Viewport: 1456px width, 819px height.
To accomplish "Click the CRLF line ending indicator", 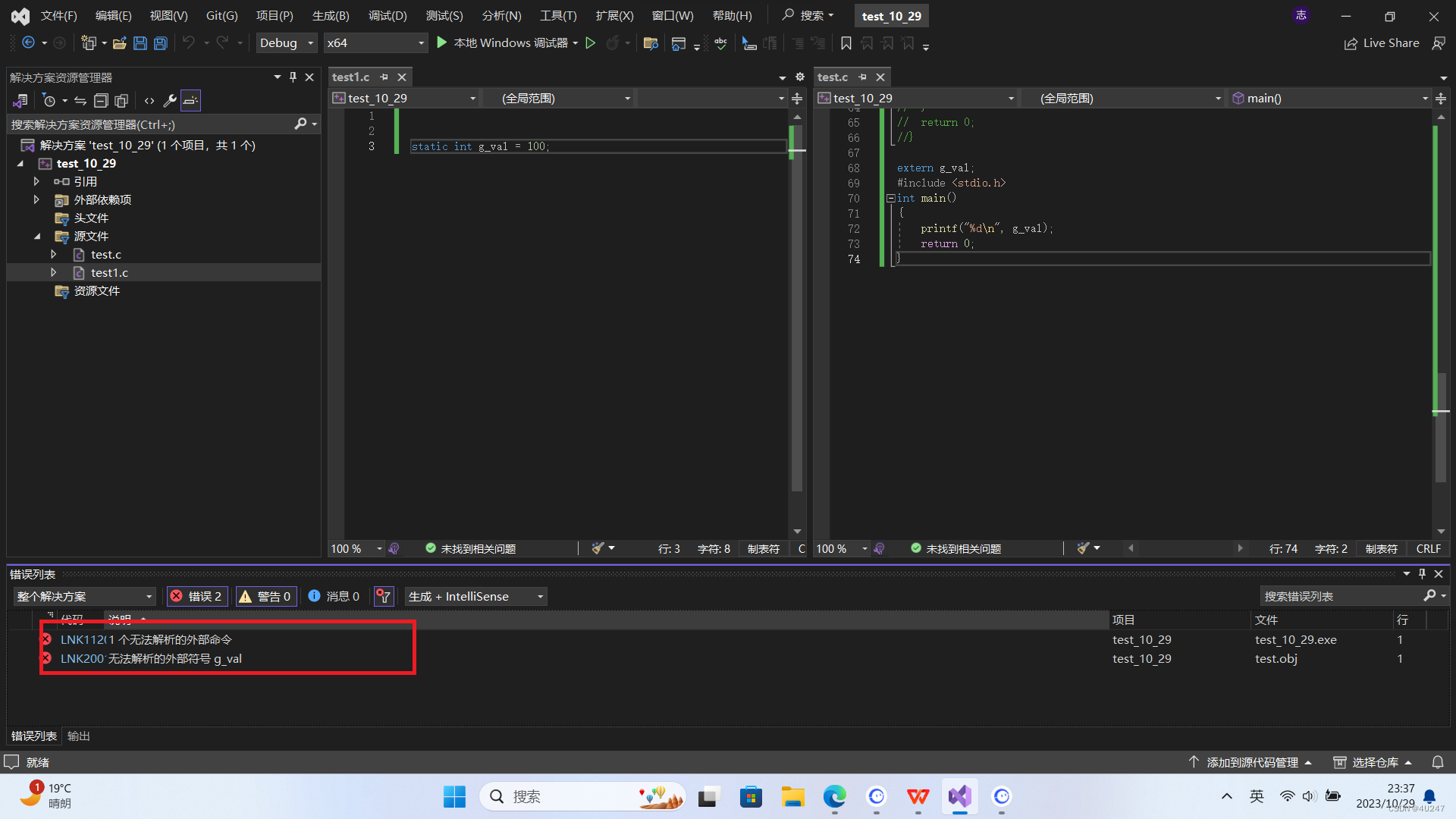I will tap(1428, 549).
